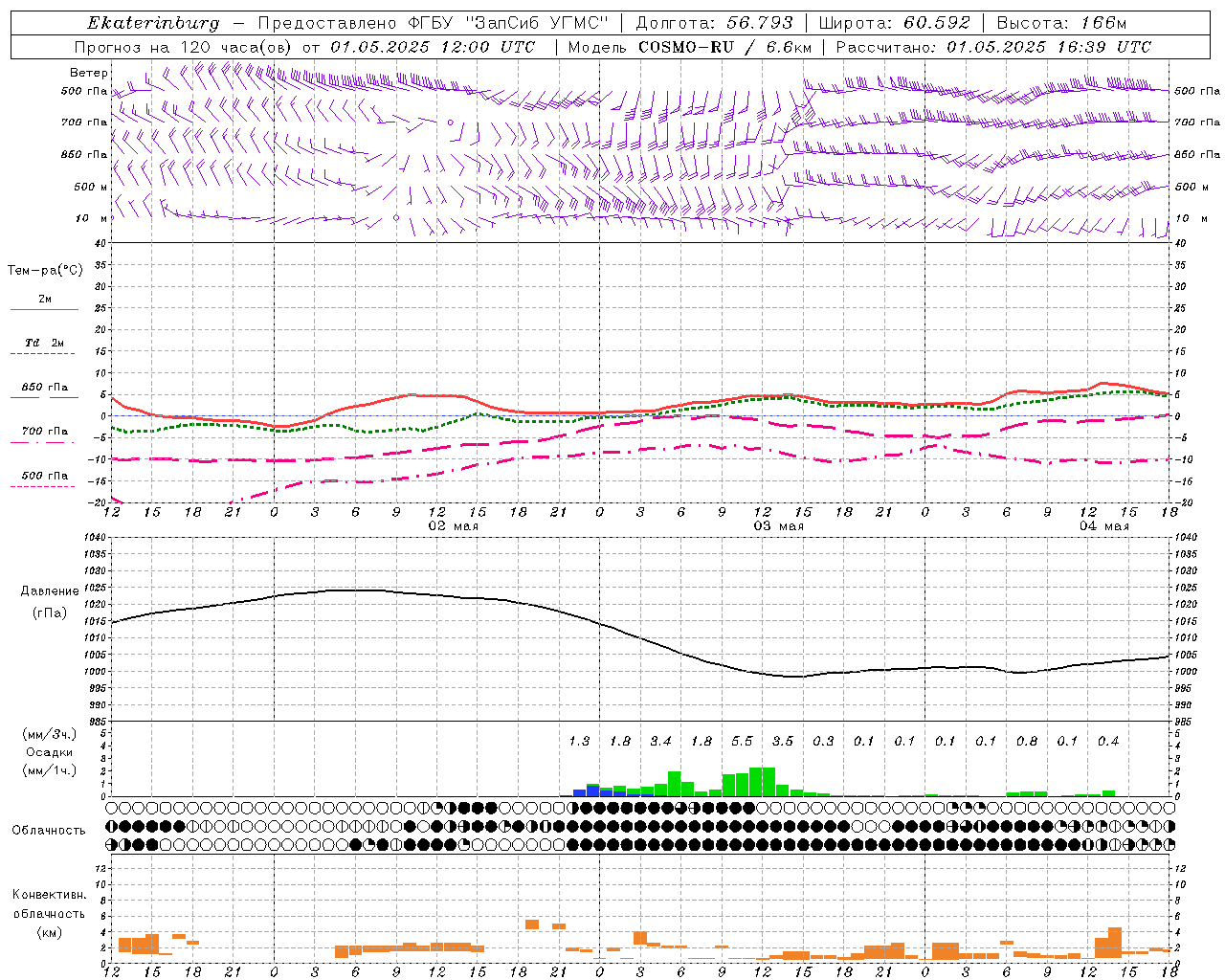
Task: Click the 1.3 precipitation value
Action: [x=579, y=741]
